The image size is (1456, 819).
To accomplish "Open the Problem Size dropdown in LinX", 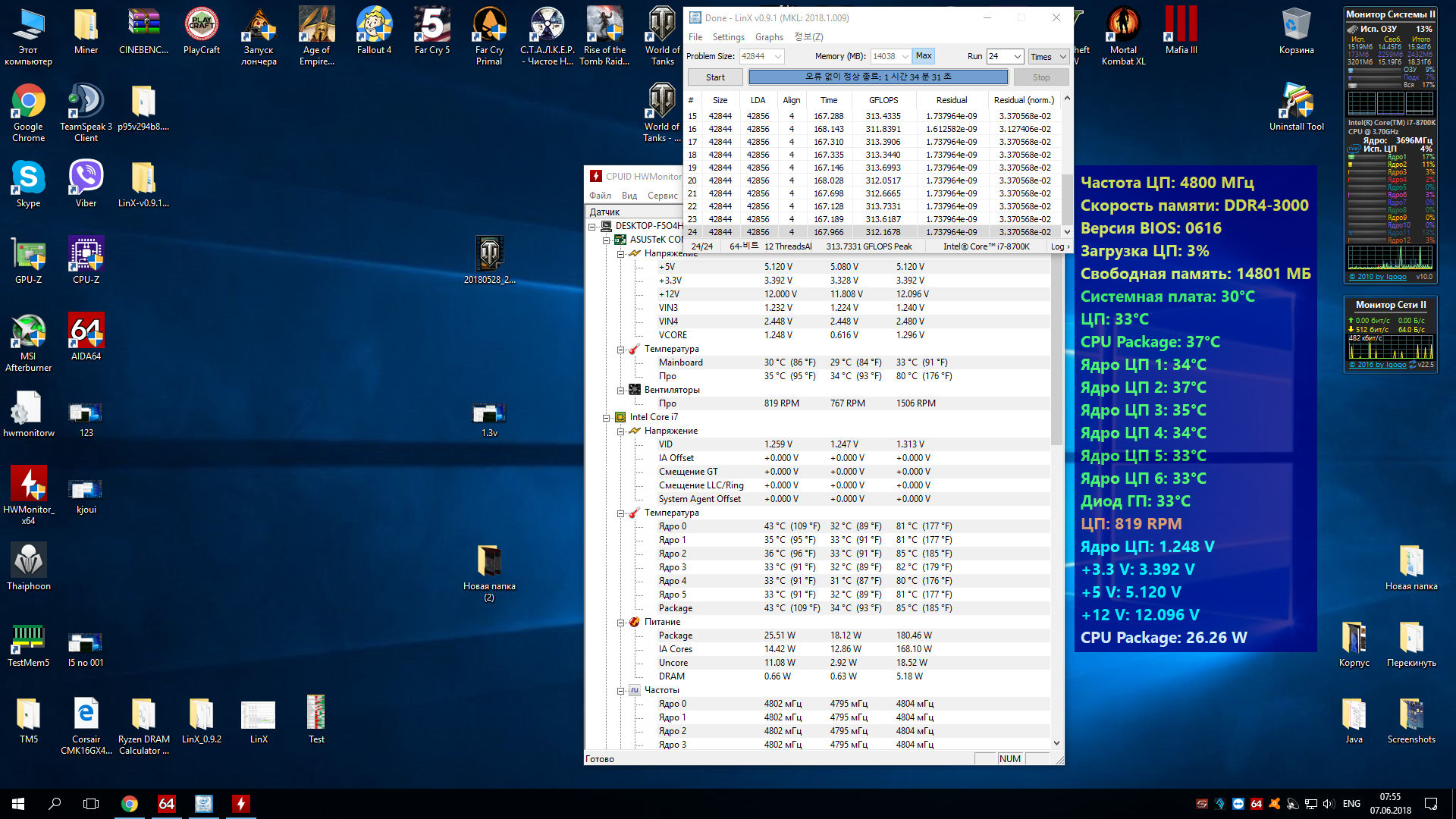I will (x=778, y=56).
